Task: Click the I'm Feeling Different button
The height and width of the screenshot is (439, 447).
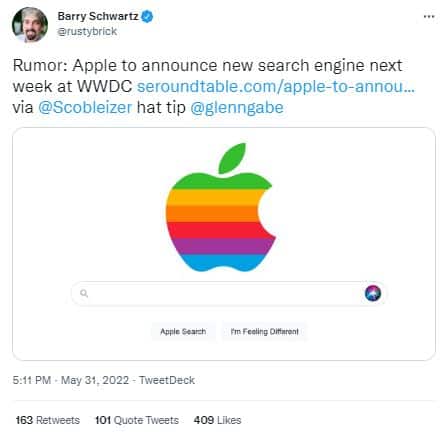Action: pyautogui.click(x=265, y=331)
